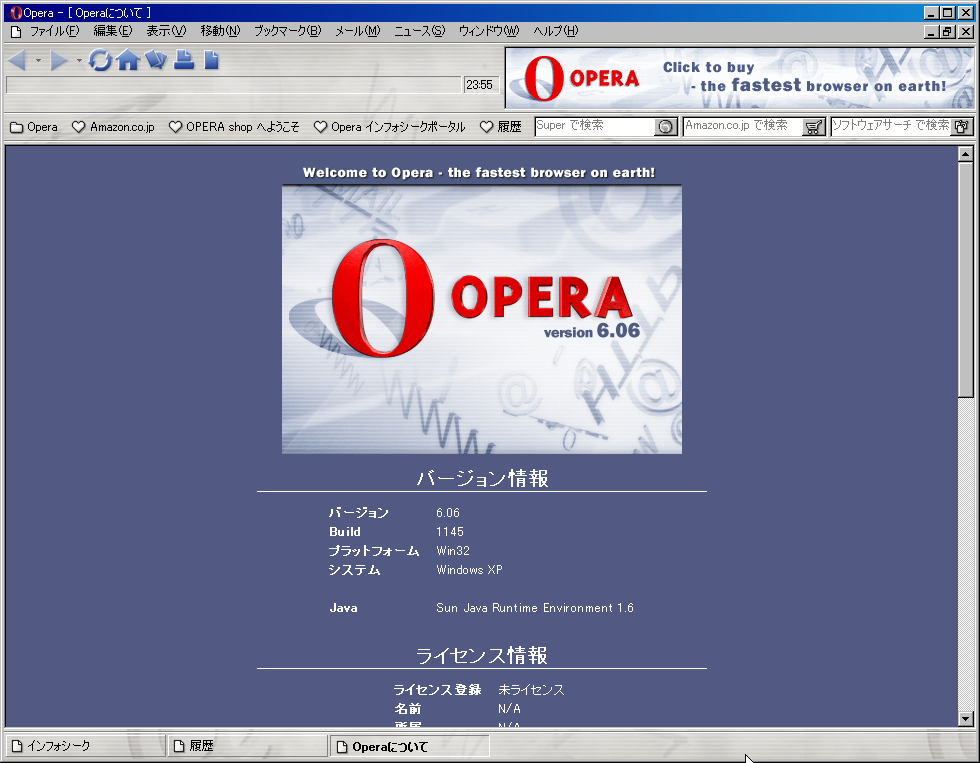This screenshot has width=980, height=763.
Task: Minimize the inner document window
Action: 931,31
